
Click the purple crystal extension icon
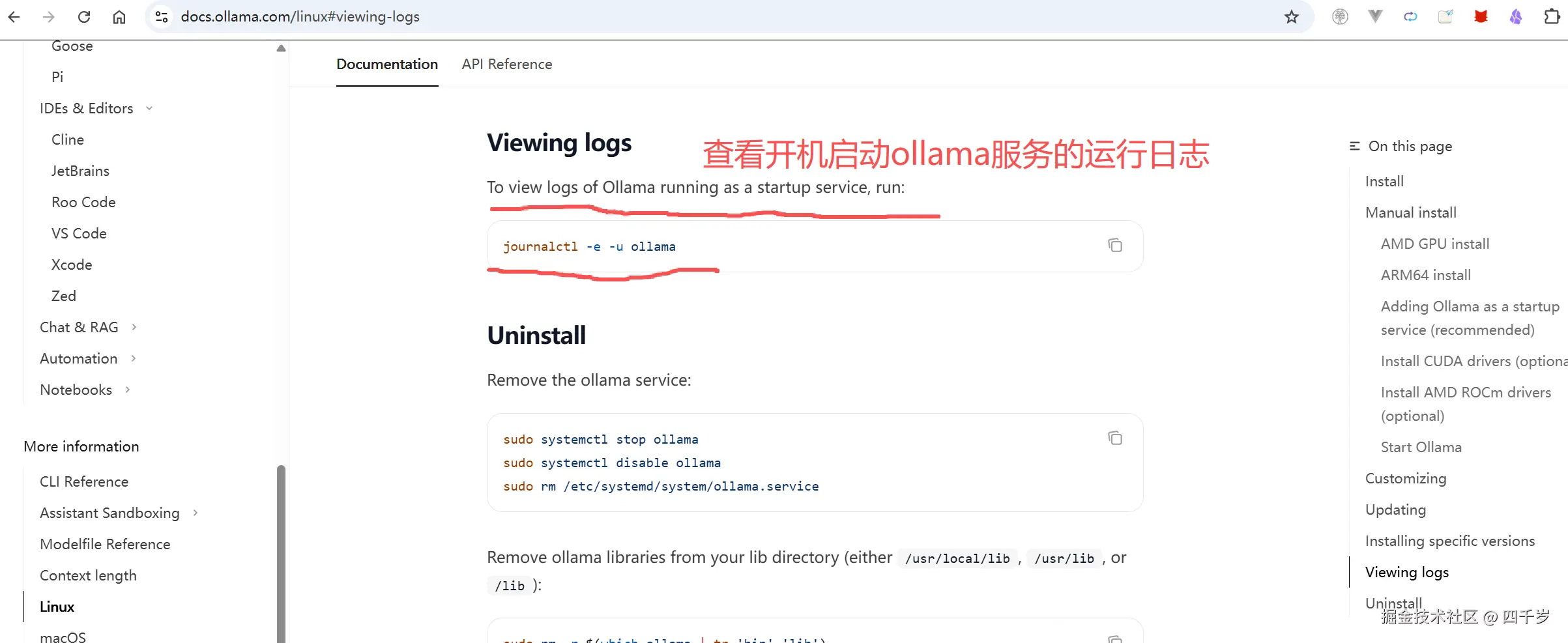pos(1517,16)
